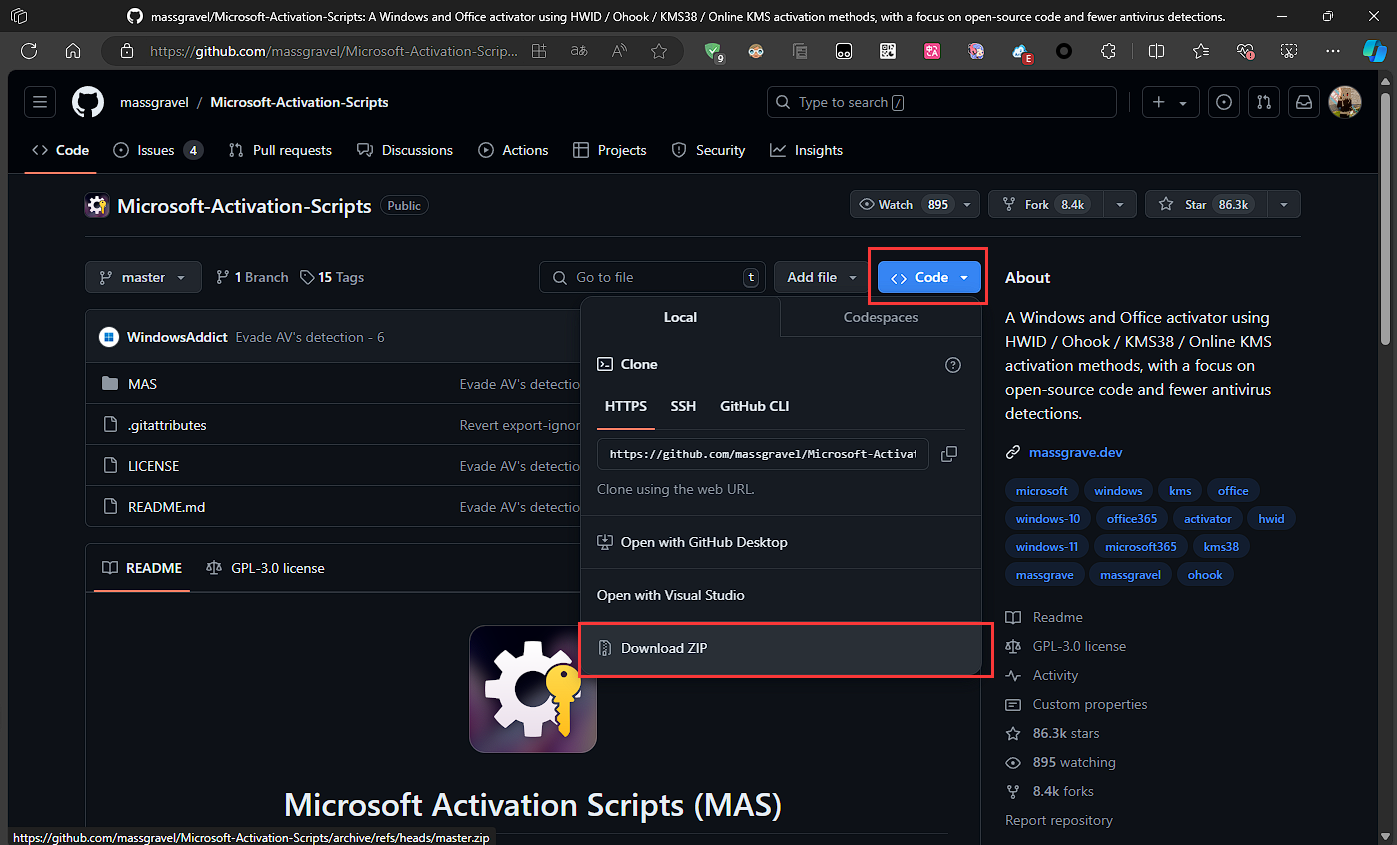Switch to Codespaces tab in Code popup
The height and width of the screenshot is (845, 1397).
(x=880, y=317)
